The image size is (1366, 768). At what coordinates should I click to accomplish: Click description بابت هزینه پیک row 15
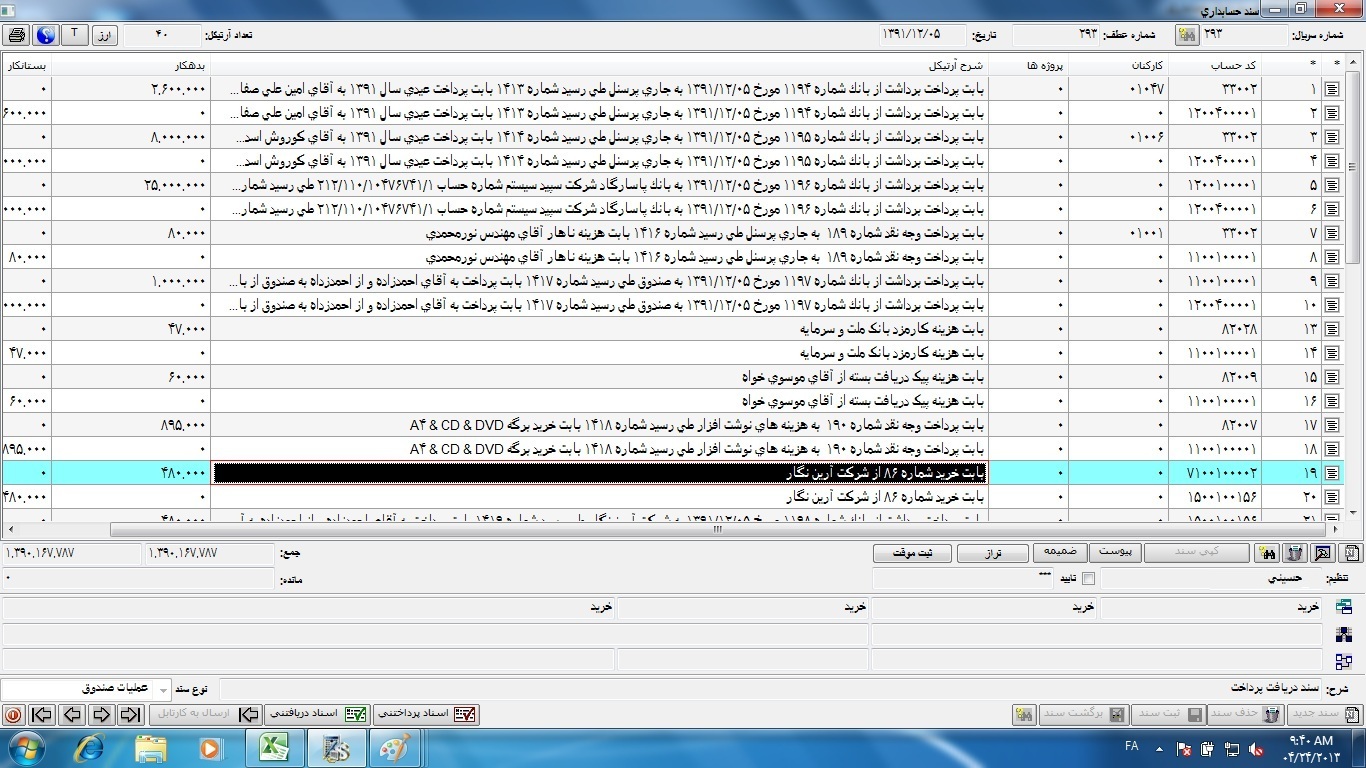pos(599,377)
